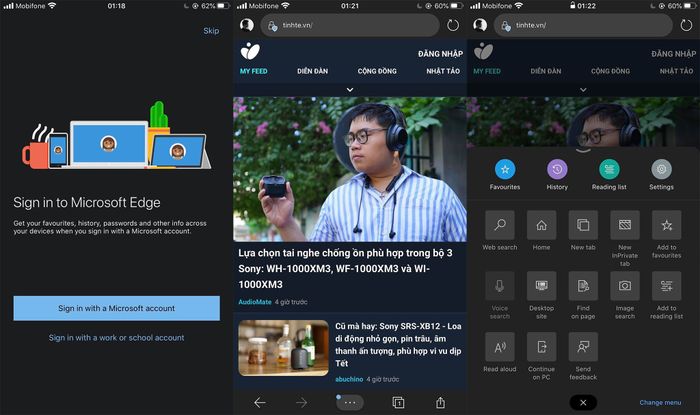Reload the page in the right screen
The width and height of the screenshot is (700, 415).
click(686, 25)
